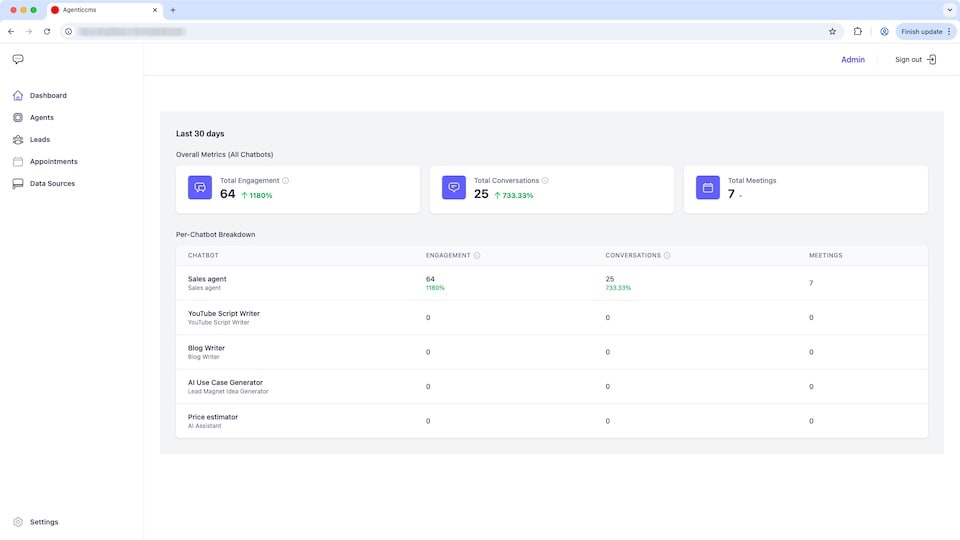Click the site information icon in address bar
This screenshot has width=960, height=540.
tap(69, 32)
